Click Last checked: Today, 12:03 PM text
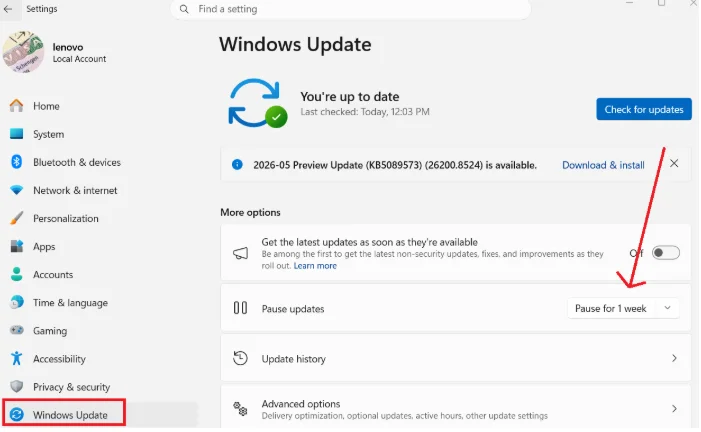The image size is (701, 432). click(x=365, y=112)
